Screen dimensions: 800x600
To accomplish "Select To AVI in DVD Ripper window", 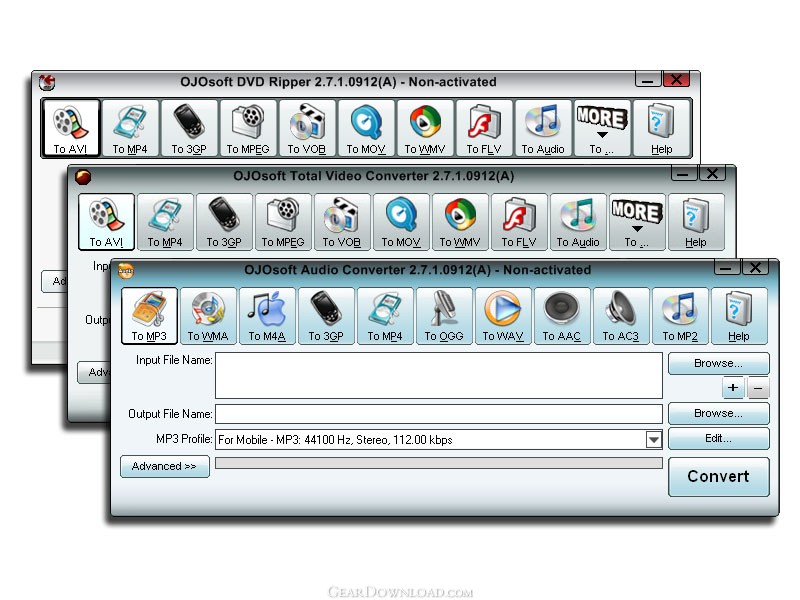I will pyautogui.click(x=70, y=128).
